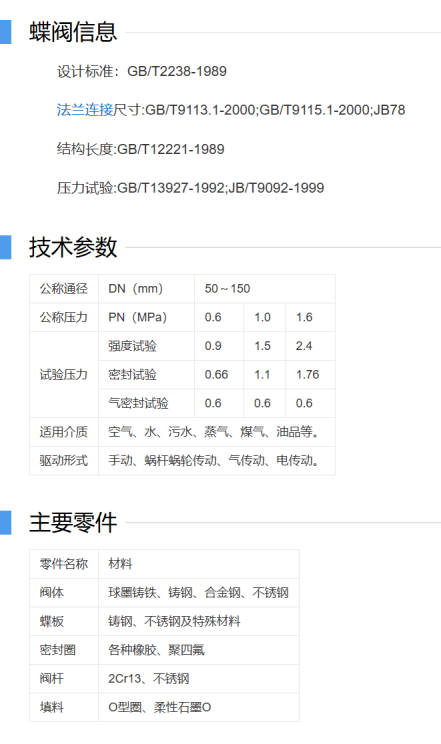This screenshot has height=744, width=441.
Task: Click the 2Cr13、不锈钢 cell
Action: coord(199,679)
